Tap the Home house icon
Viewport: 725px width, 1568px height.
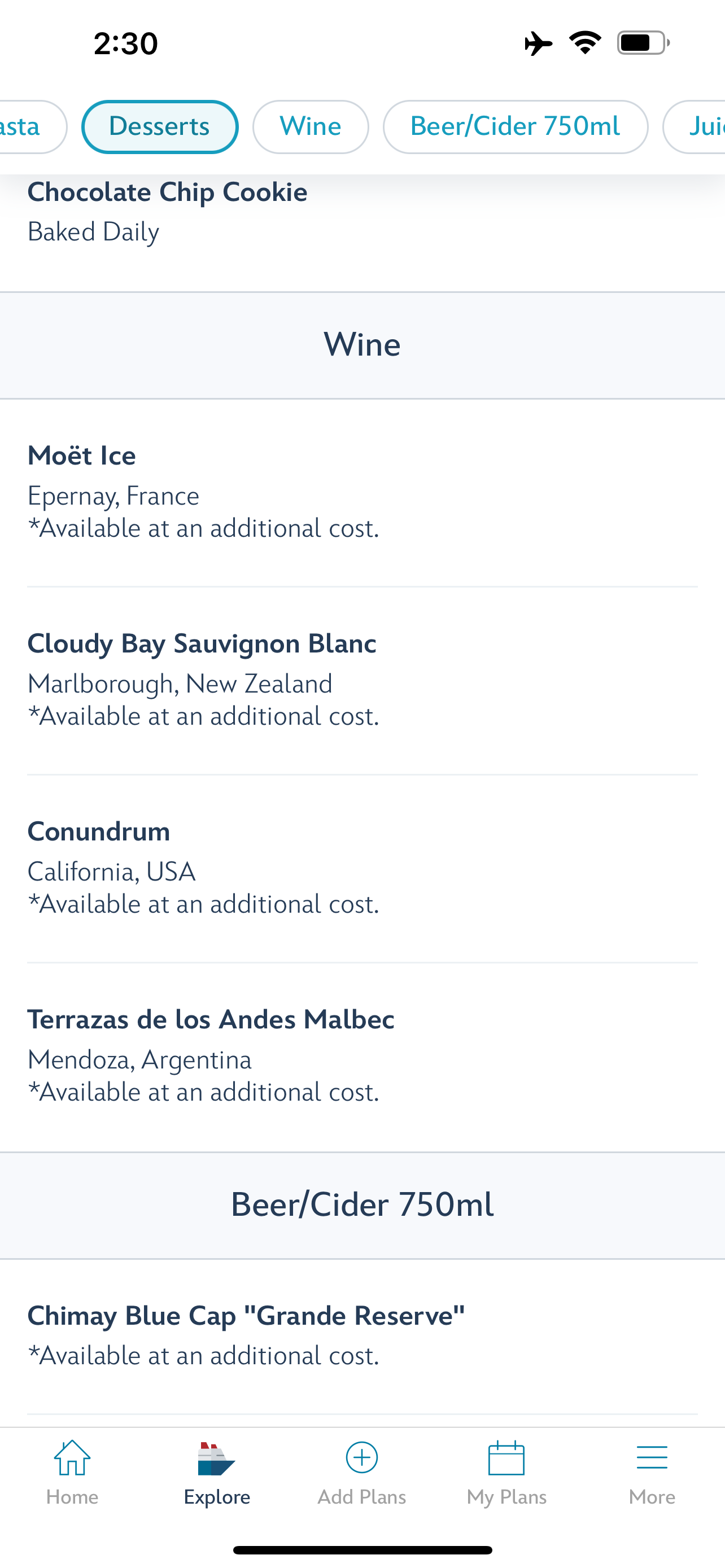click(x=72, y=1460)
